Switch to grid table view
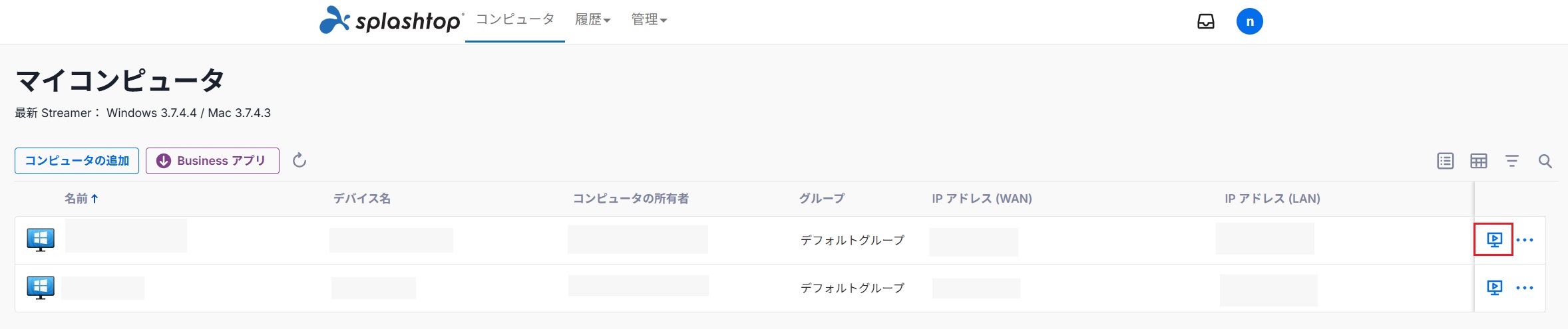Screen dimensions: 1568x329 (x=1478, y=161)
